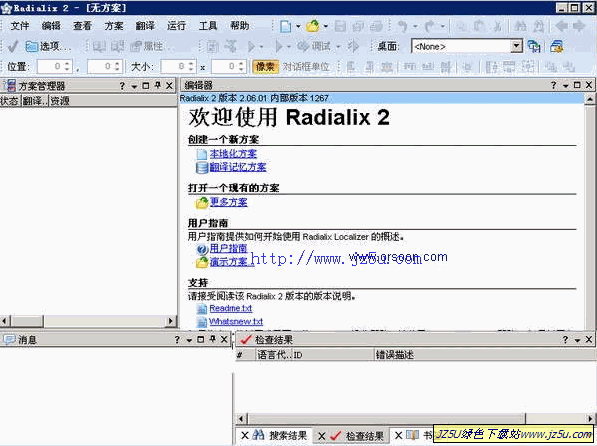The width and height of the screenshot is (597, 446).
Task: Open the 用户指南 link
Action: pos(228,248)
